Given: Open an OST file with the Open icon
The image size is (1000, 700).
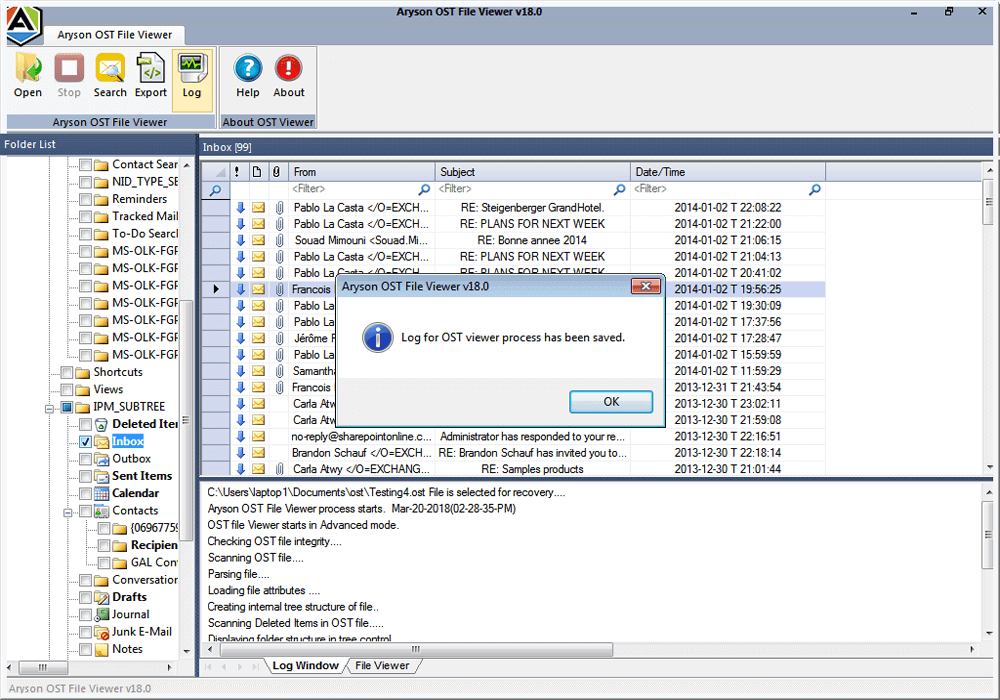Looking at the screenshot, I should click(x=28, y=69).
